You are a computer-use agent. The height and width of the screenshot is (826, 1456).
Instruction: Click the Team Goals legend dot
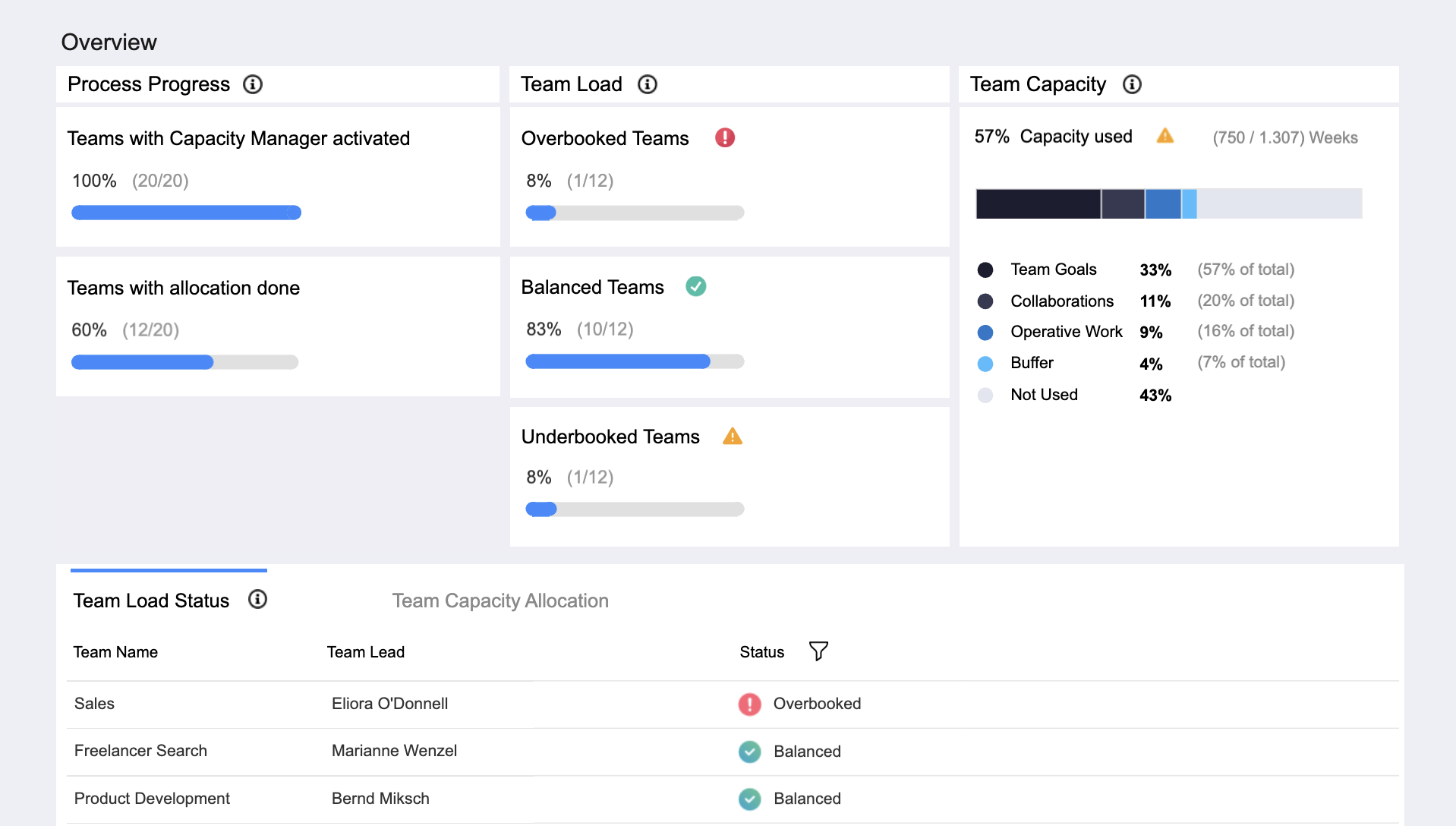coord(985,270)
